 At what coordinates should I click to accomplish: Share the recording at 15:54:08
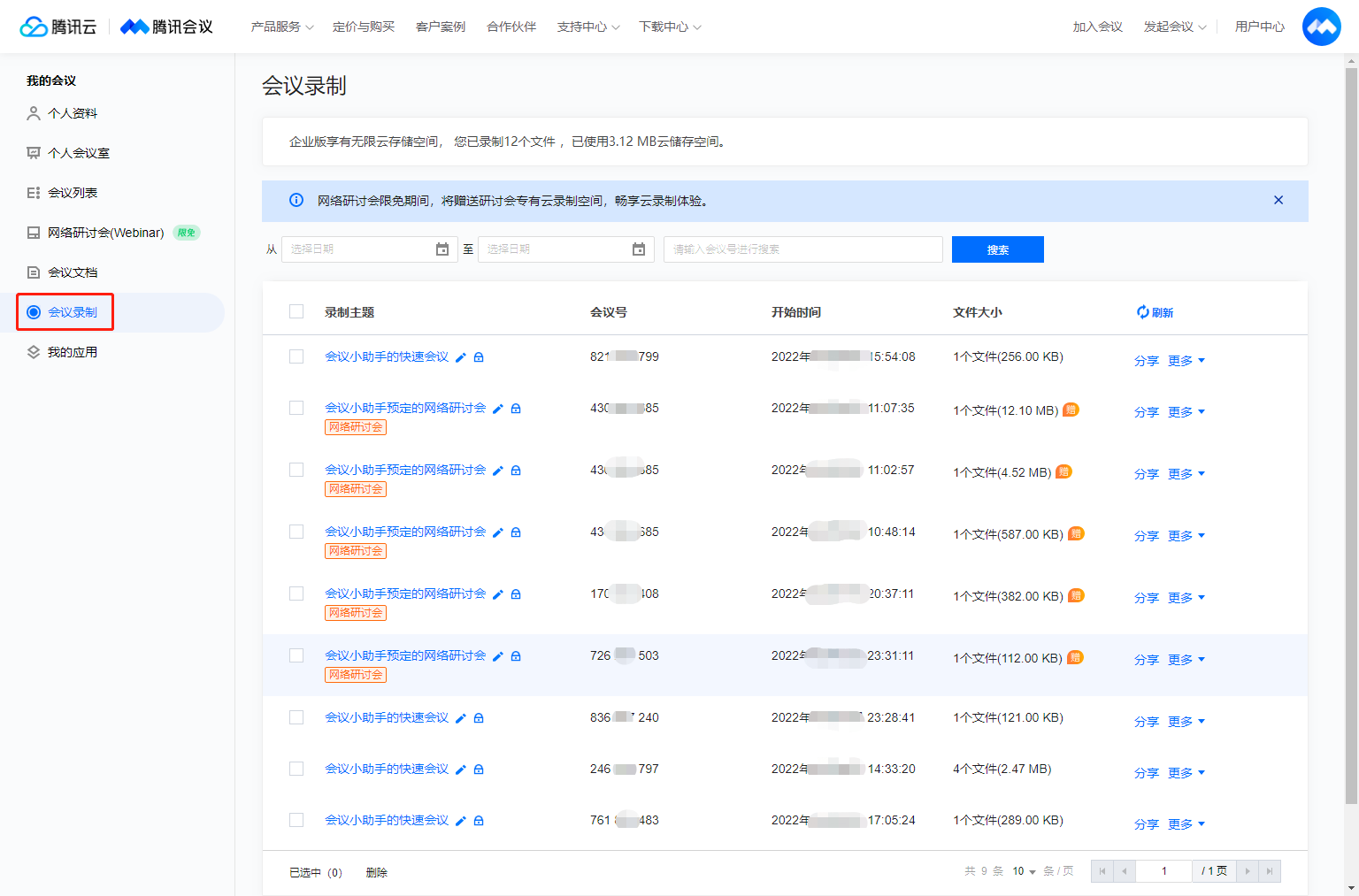1147,361
